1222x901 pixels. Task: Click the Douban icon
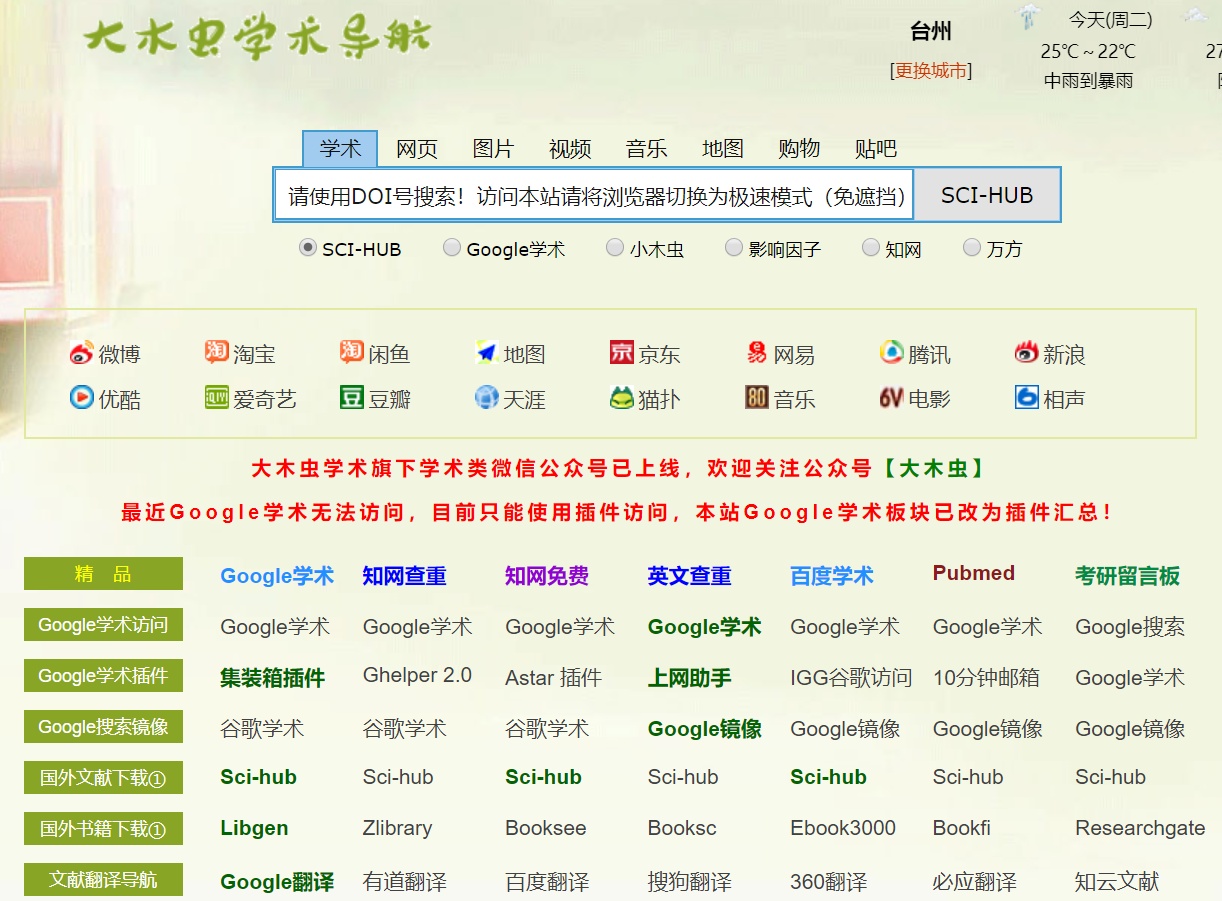click(352, 398)
